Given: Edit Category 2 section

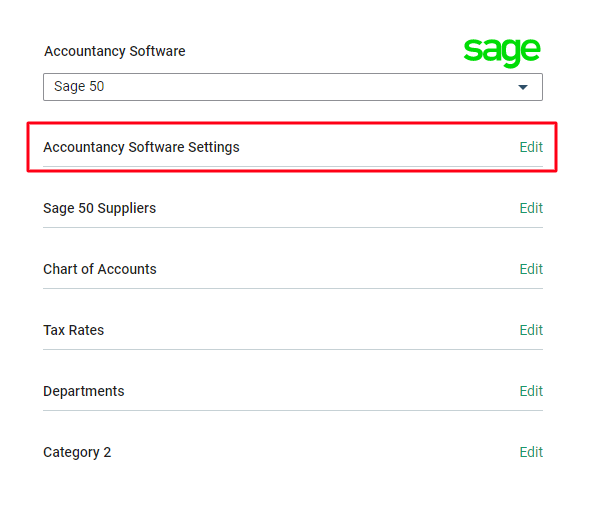Looking at the screenshot, I should point(531,452).
